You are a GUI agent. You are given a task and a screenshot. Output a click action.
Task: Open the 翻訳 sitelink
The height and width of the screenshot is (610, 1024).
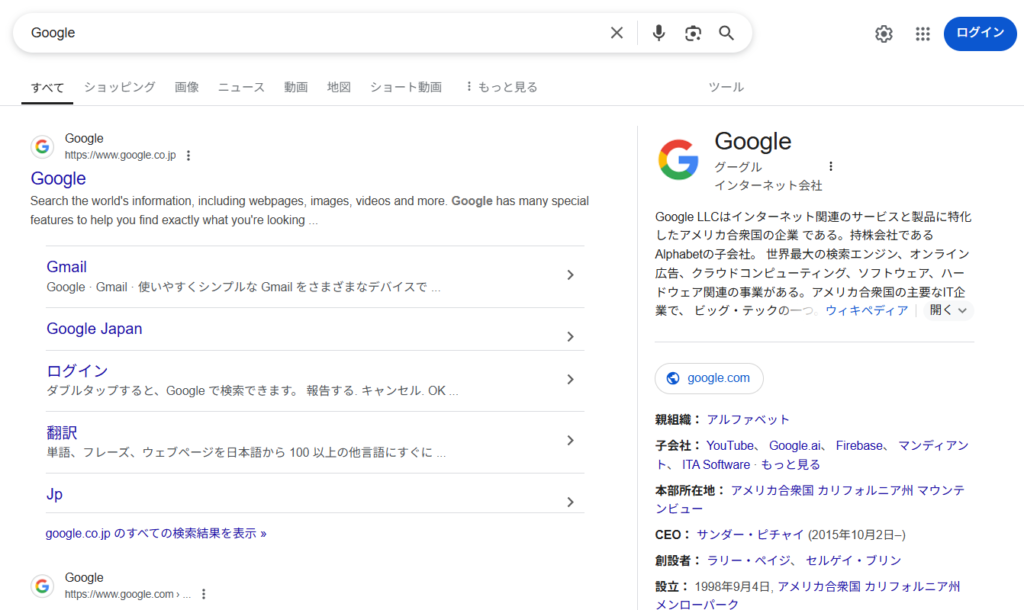pyautogui.click(x=62, y=432)
